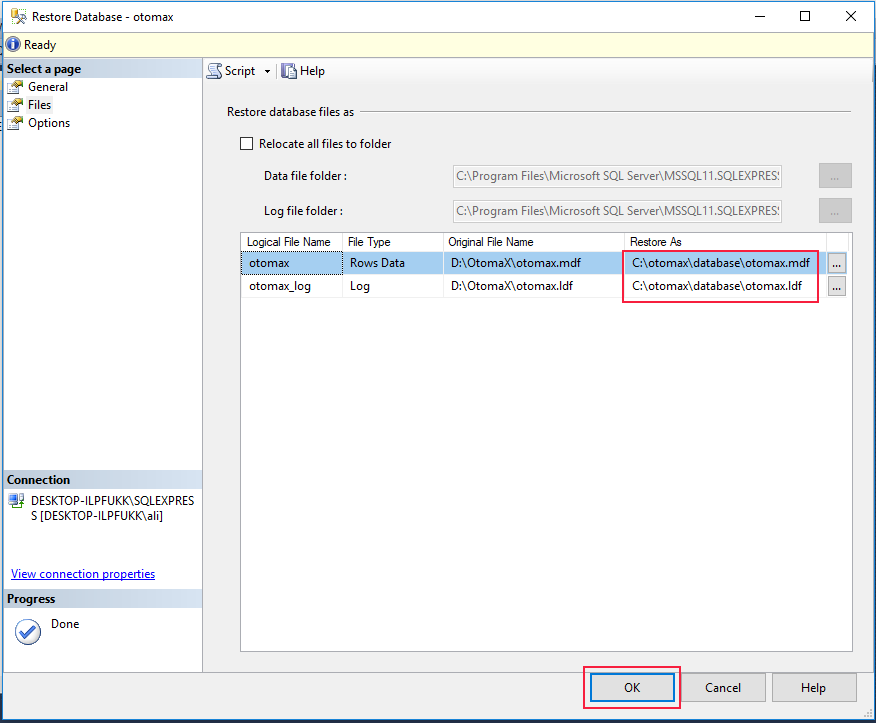This screenshot has width=876, height=723.
Task: Click the Help toolbar icon
Action: [x=289, y=71]
